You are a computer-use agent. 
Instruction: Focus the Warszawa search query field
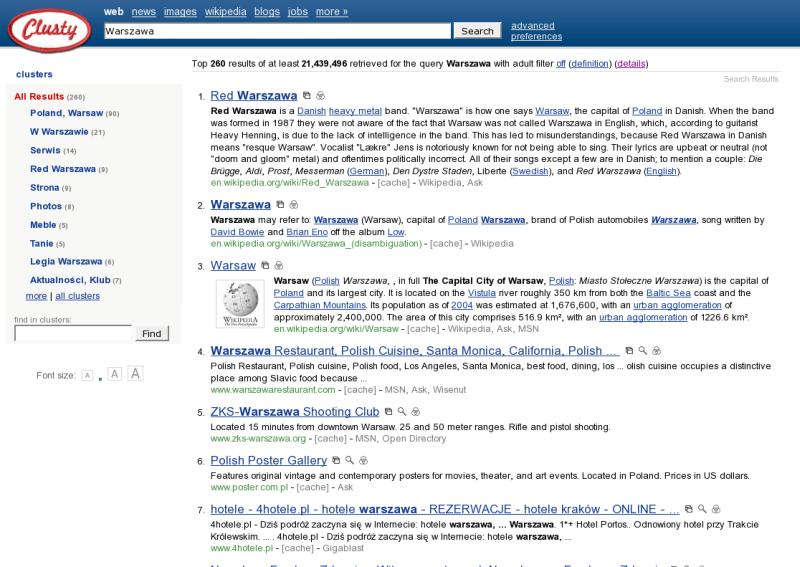(278, 31)
